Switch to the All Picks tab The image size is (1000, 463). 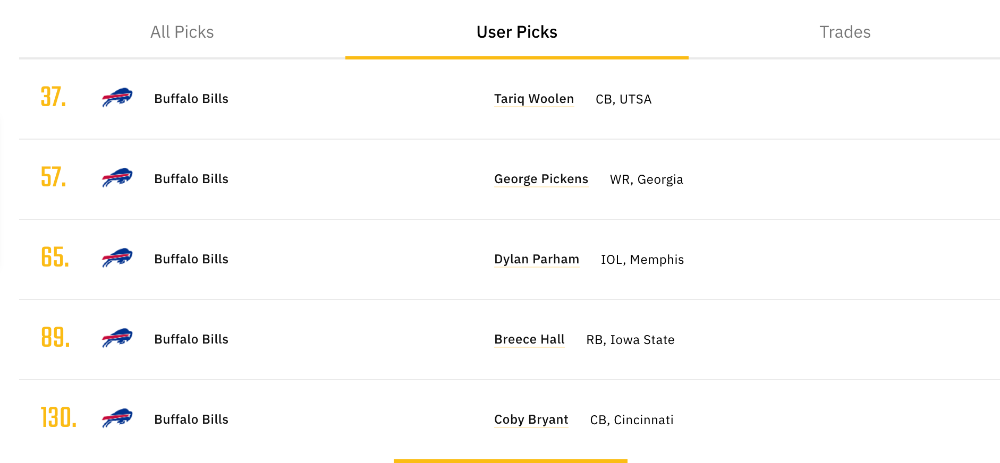click(x=182, y=32)
